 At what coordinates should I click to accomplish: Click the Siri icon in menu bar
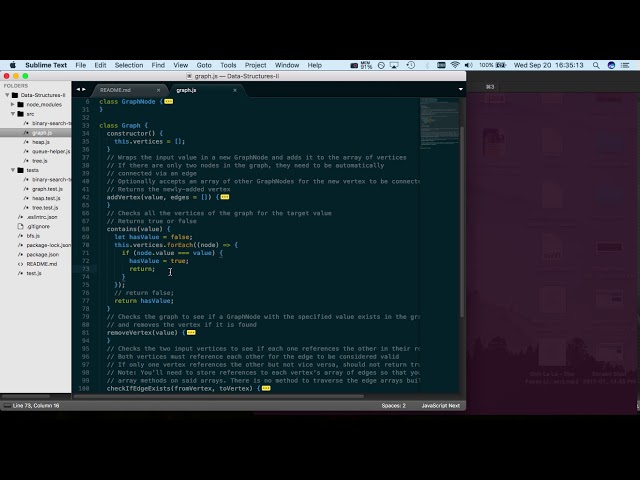pos(611,65)
